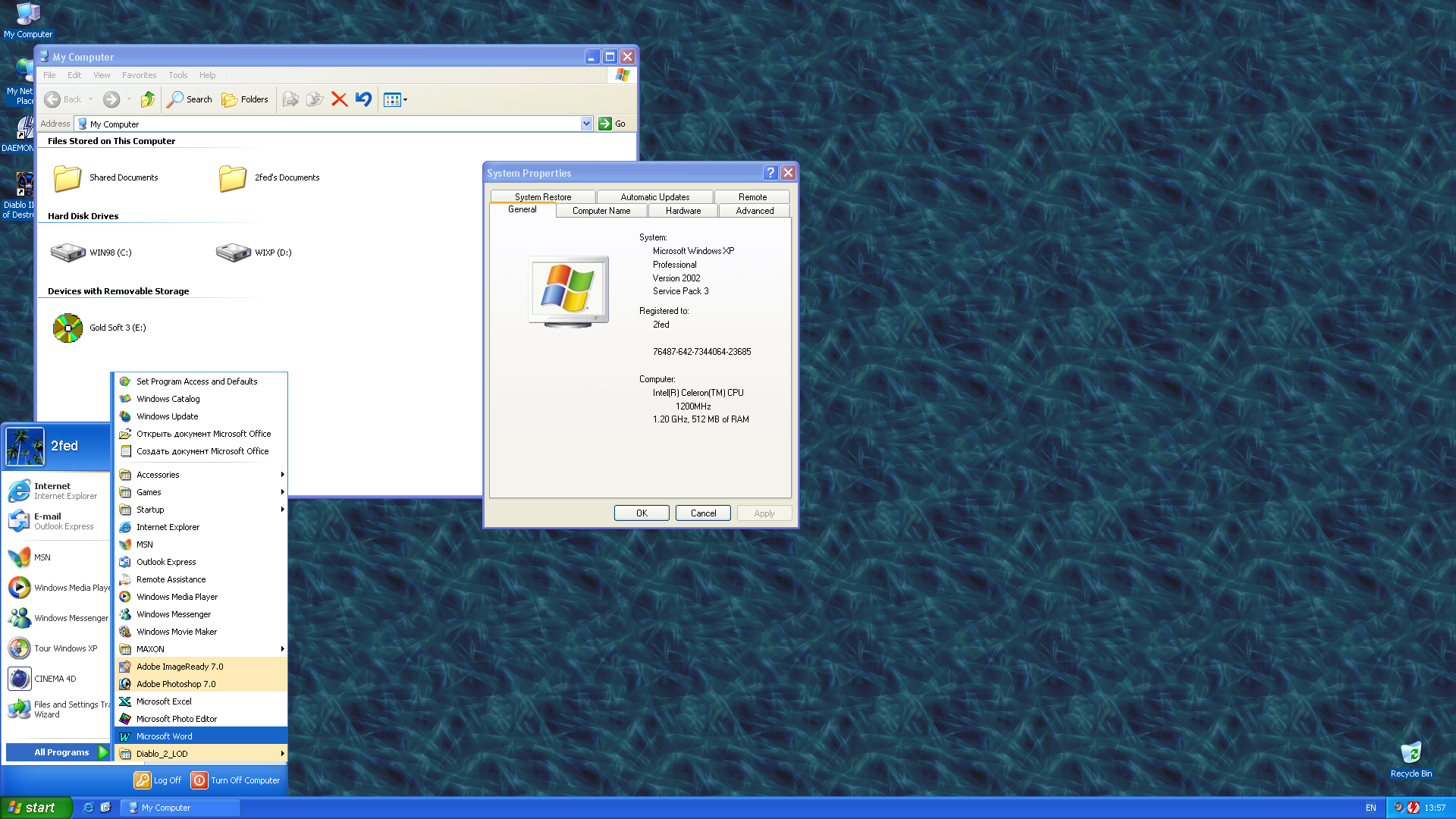Click the user picture next to 2fed

[x=25, y=446]
